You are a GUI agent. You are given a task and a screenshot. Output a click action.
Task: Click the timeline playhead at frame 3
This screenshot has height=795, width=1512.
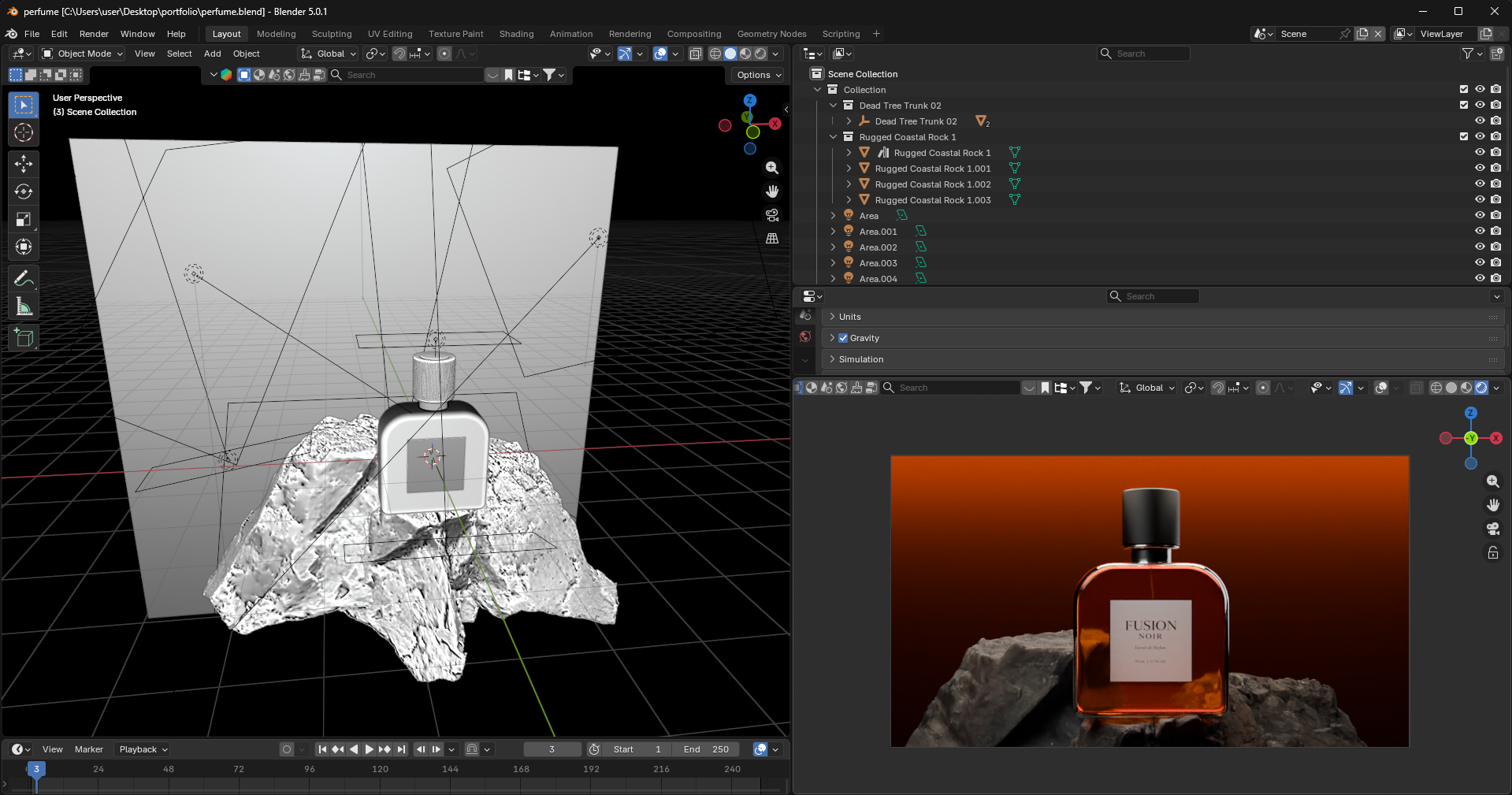(36, 769)
